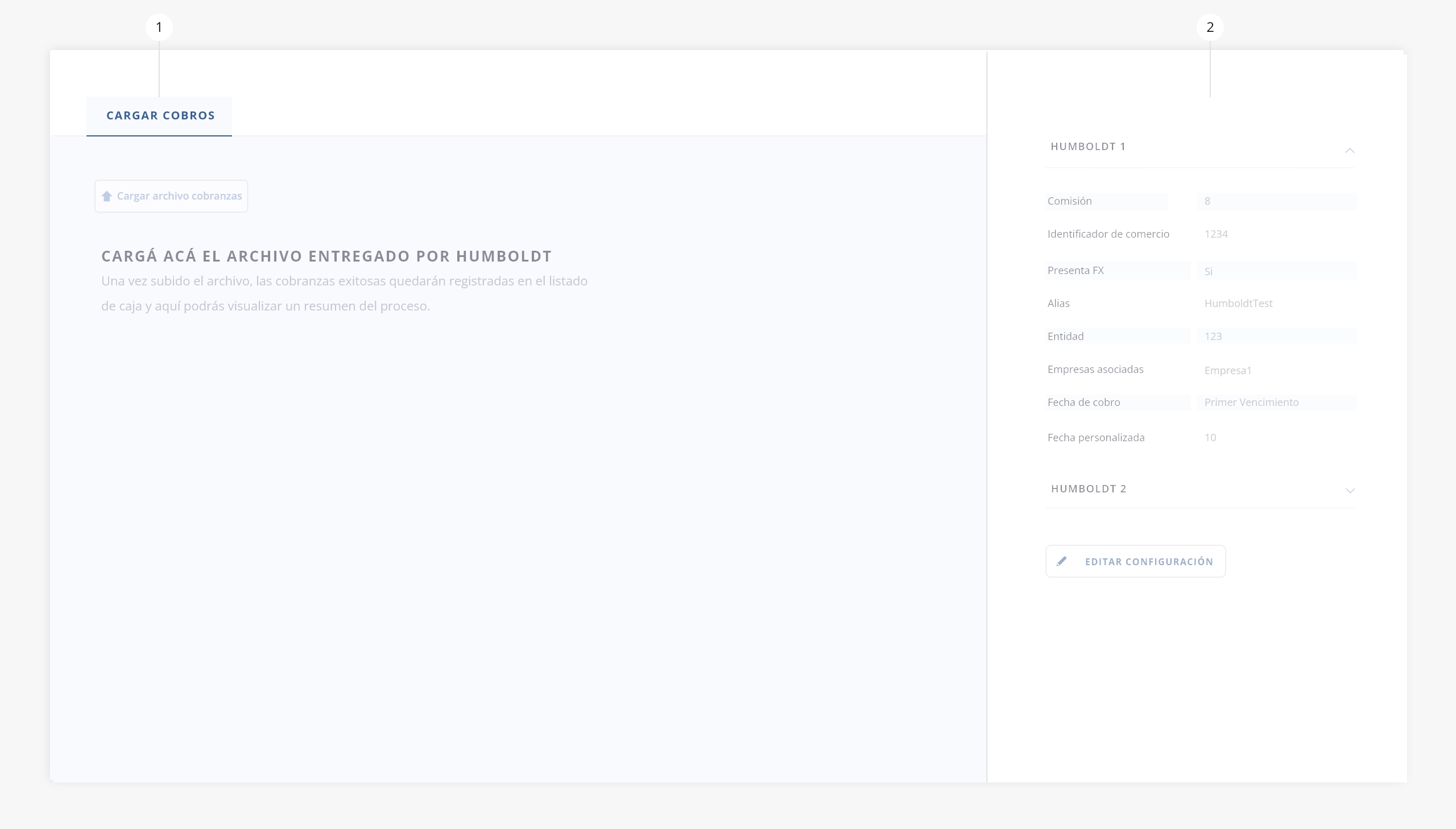Open the Cargar Cobros tab
Image resolution: width=1456 pixels, height=829 pixels.
tap(160, 115)
